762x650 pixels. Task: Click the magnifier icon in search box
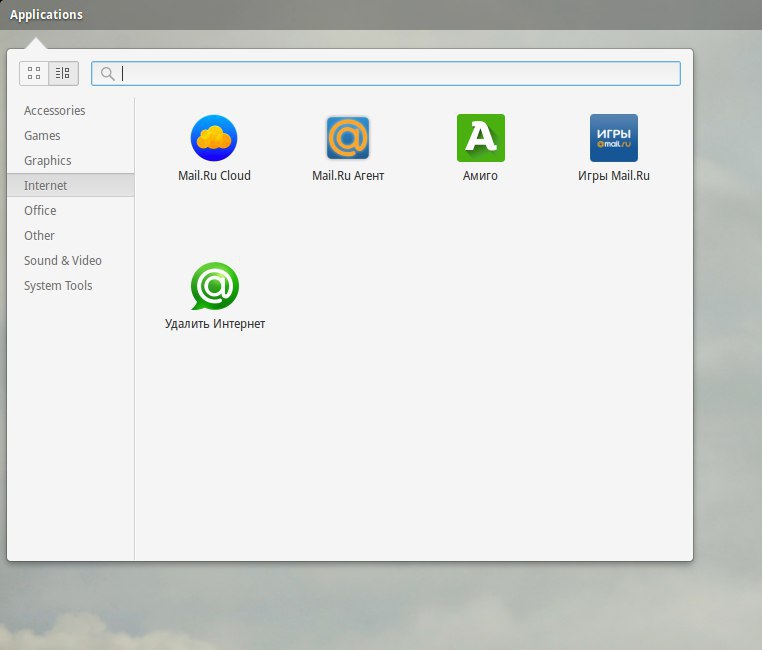click(x=107, y=74)
